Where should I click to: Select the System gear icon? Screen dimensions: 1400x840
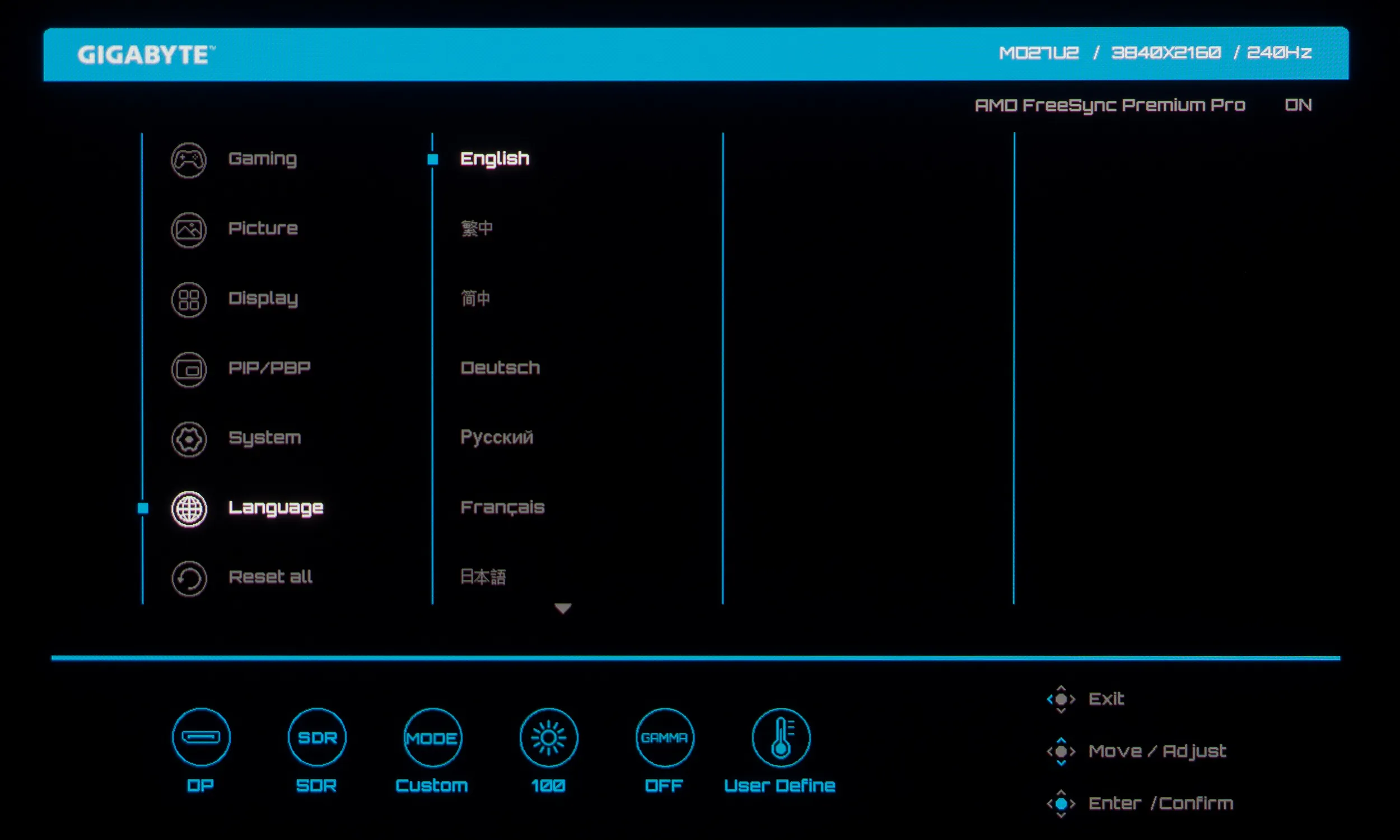click(x=188, y=439)
